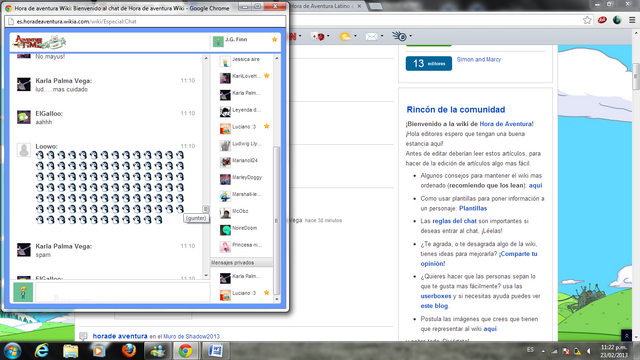The width and height of the screenshot is (640, 360).
Task: Open the Windows Start menu
Action: [12, 351]
